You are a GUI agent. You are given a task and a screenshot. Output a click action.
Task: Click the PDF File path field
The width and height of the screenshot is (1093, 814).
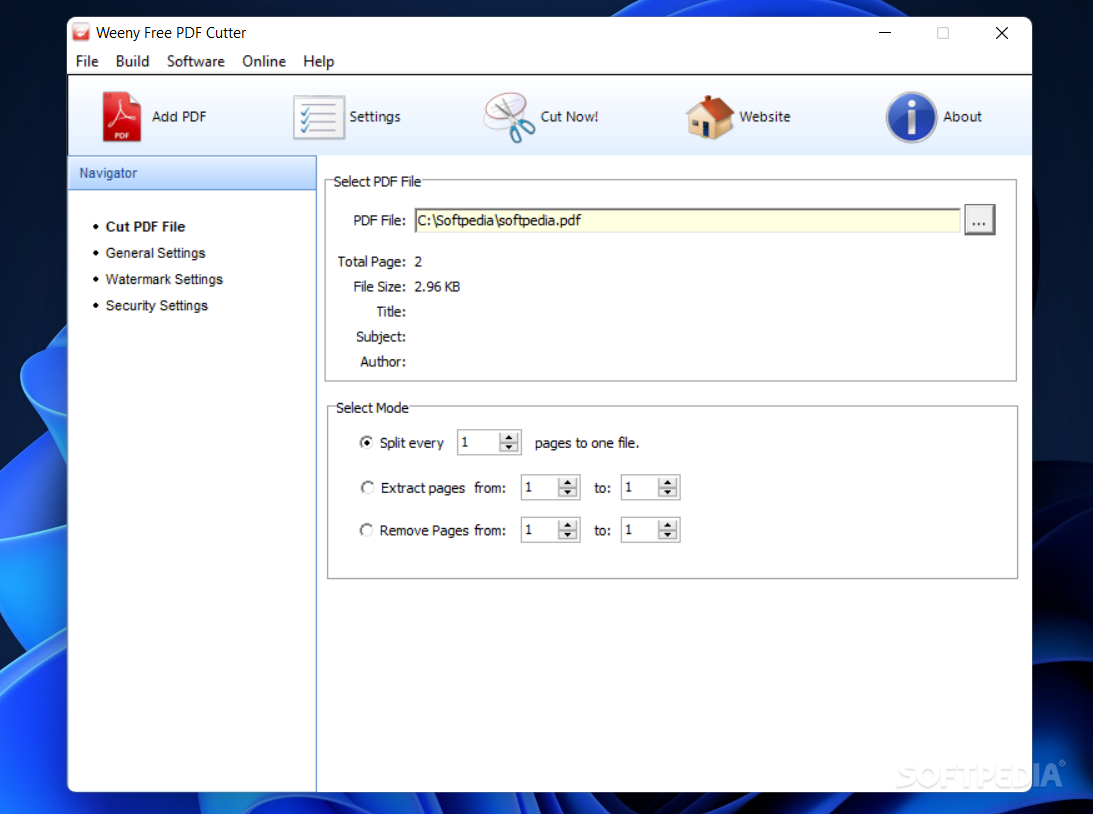click(x=687, y=220)
